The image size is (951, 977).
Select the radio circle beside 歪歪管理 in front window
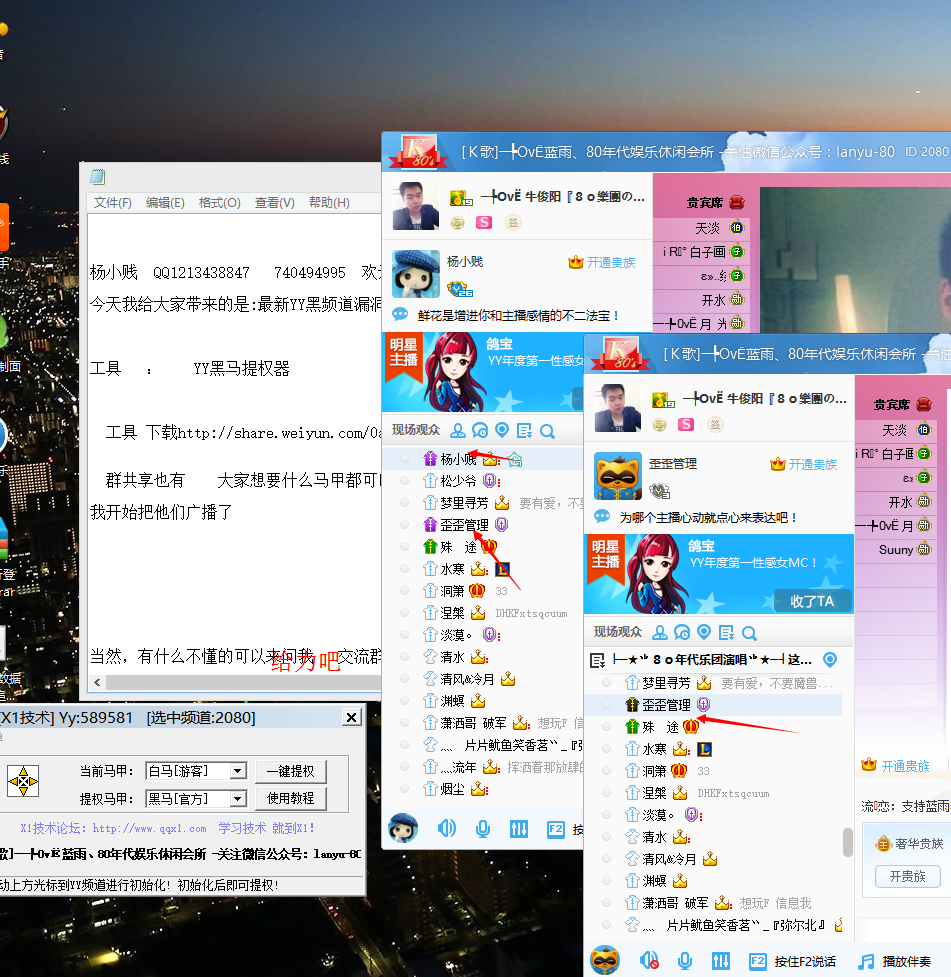(x=606, y=705)
